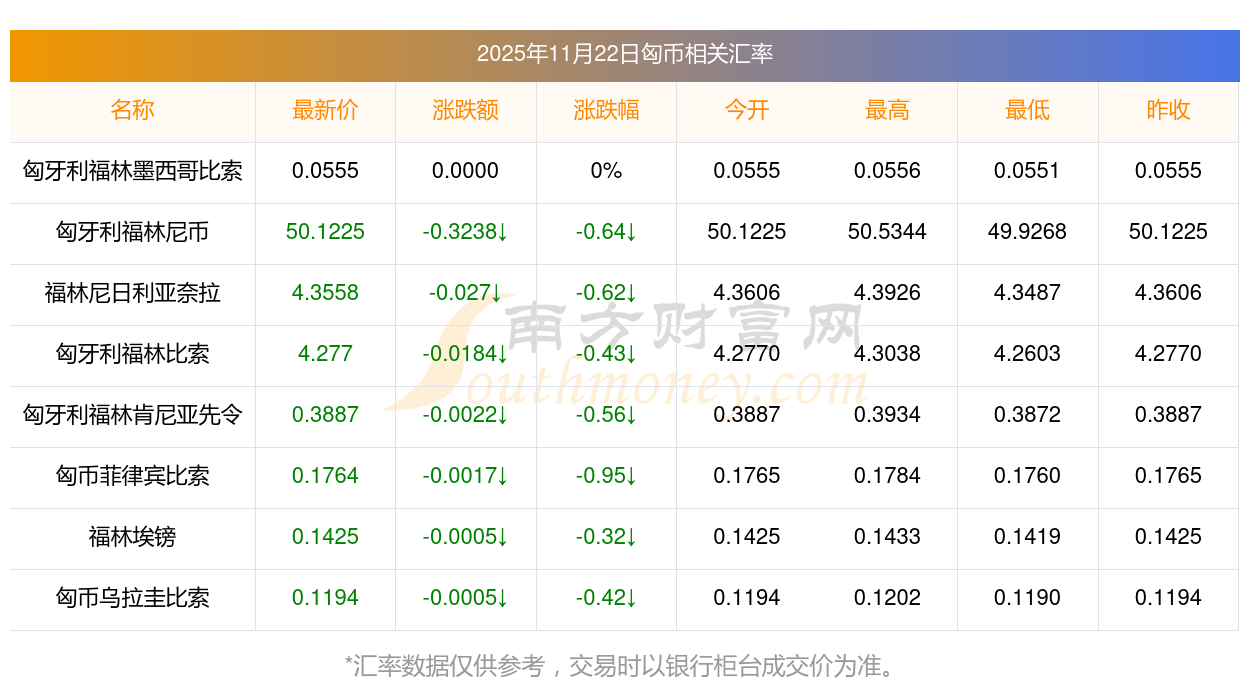Viewport: 1250px width, 697px height.
Task: Select the 今开 column header
Action: click(x=747, y=110)
